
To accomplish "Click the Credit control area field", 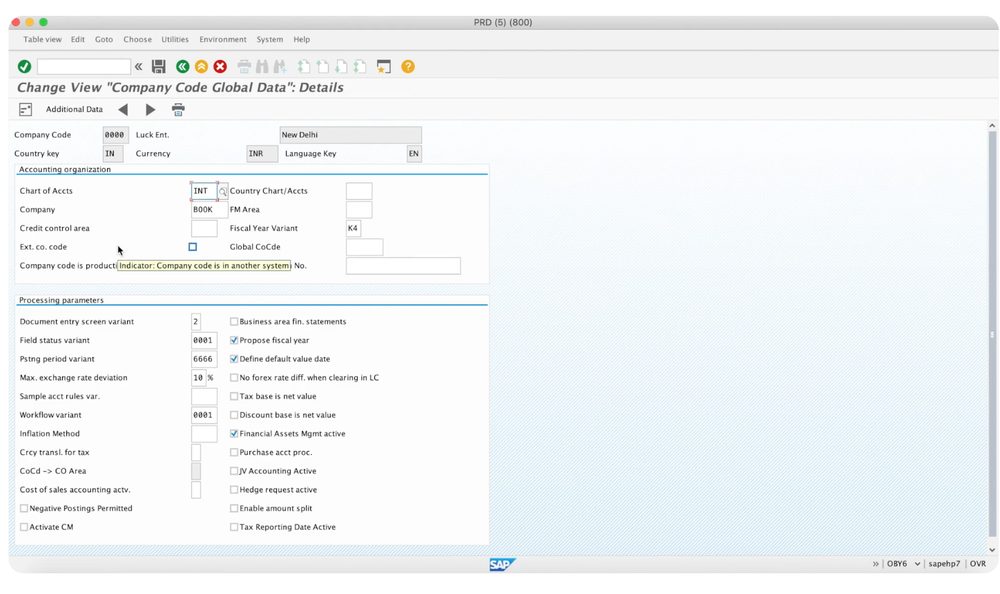I will (204, 228).
